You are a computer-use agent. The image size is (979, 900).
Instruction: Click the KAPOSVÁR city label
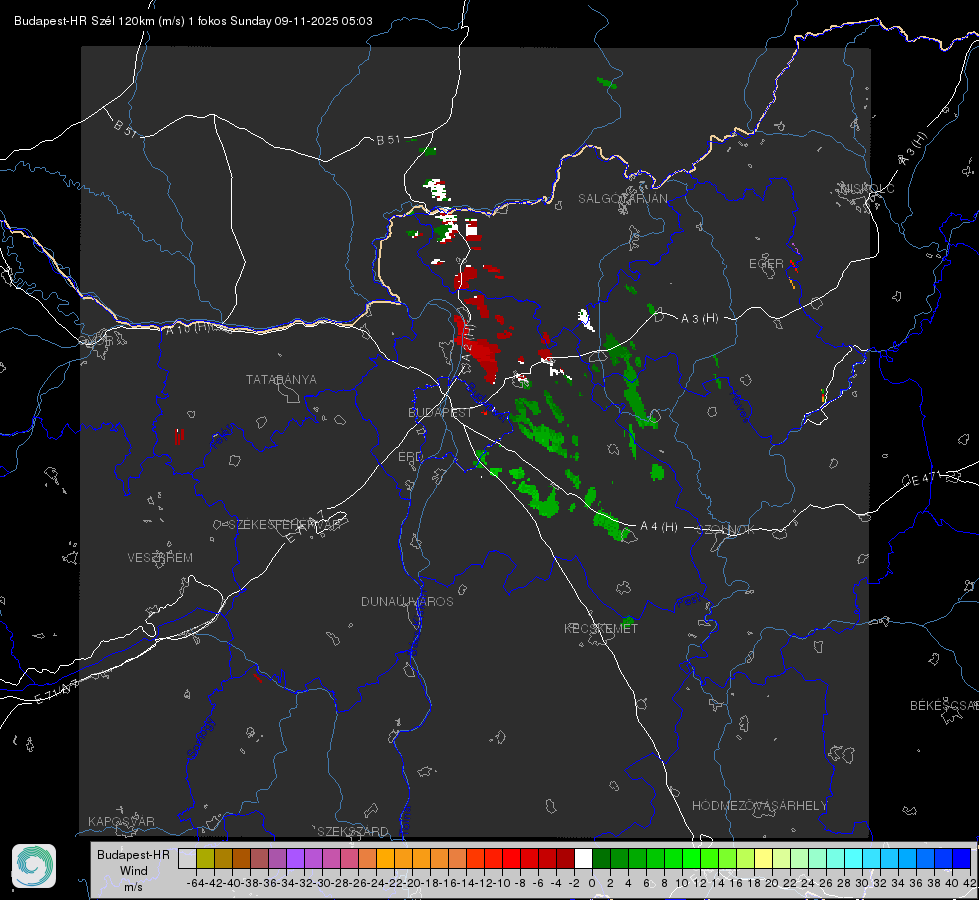pos(121,821)
